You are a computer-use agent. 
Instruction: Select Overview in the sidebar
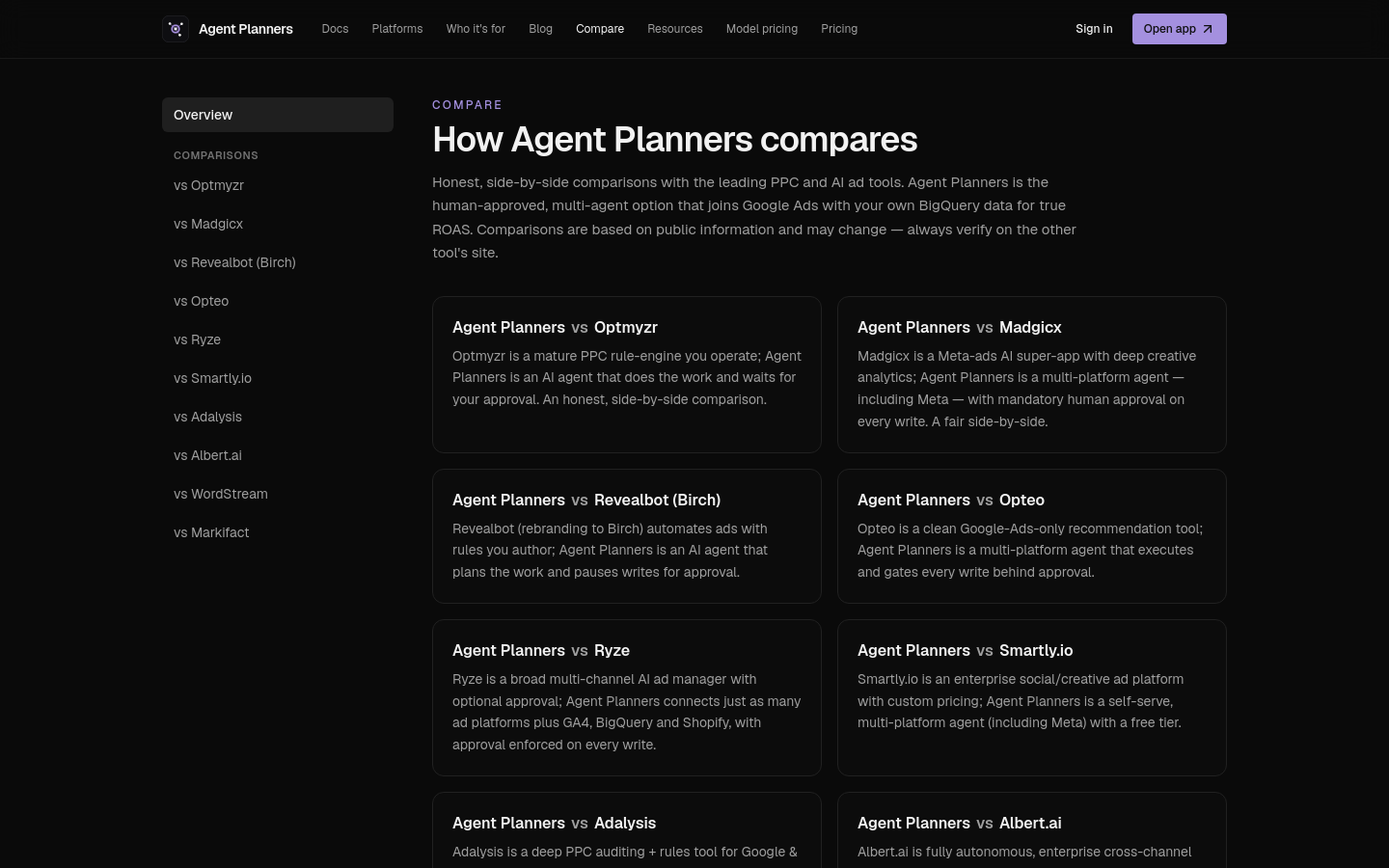(x=278, y=115)
